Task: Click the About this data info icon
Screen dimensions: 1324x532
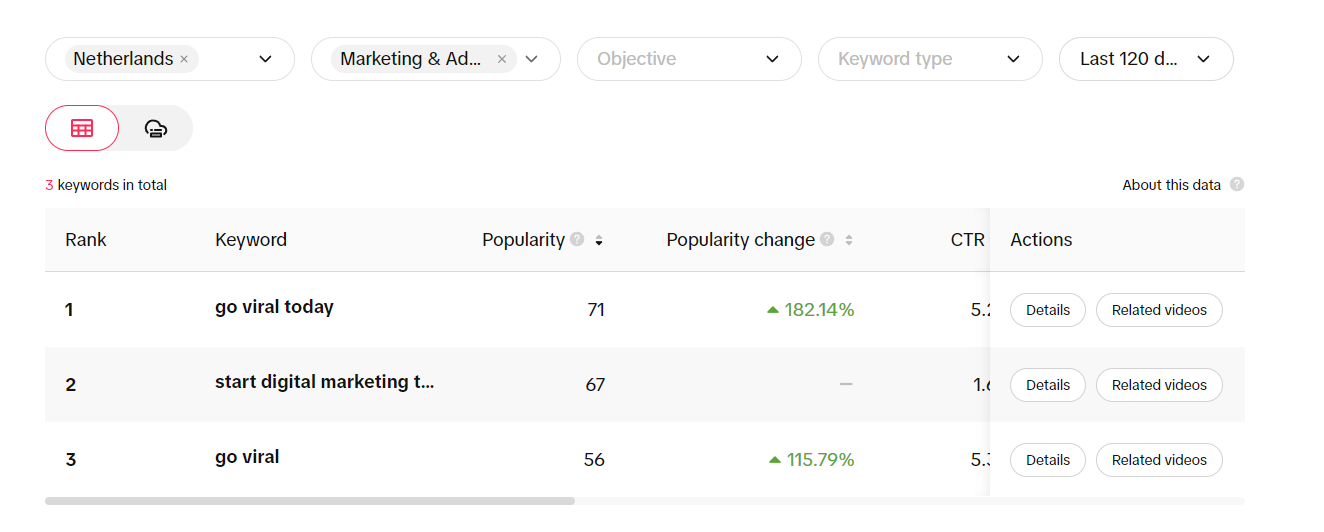Action: pos(1237,185)
